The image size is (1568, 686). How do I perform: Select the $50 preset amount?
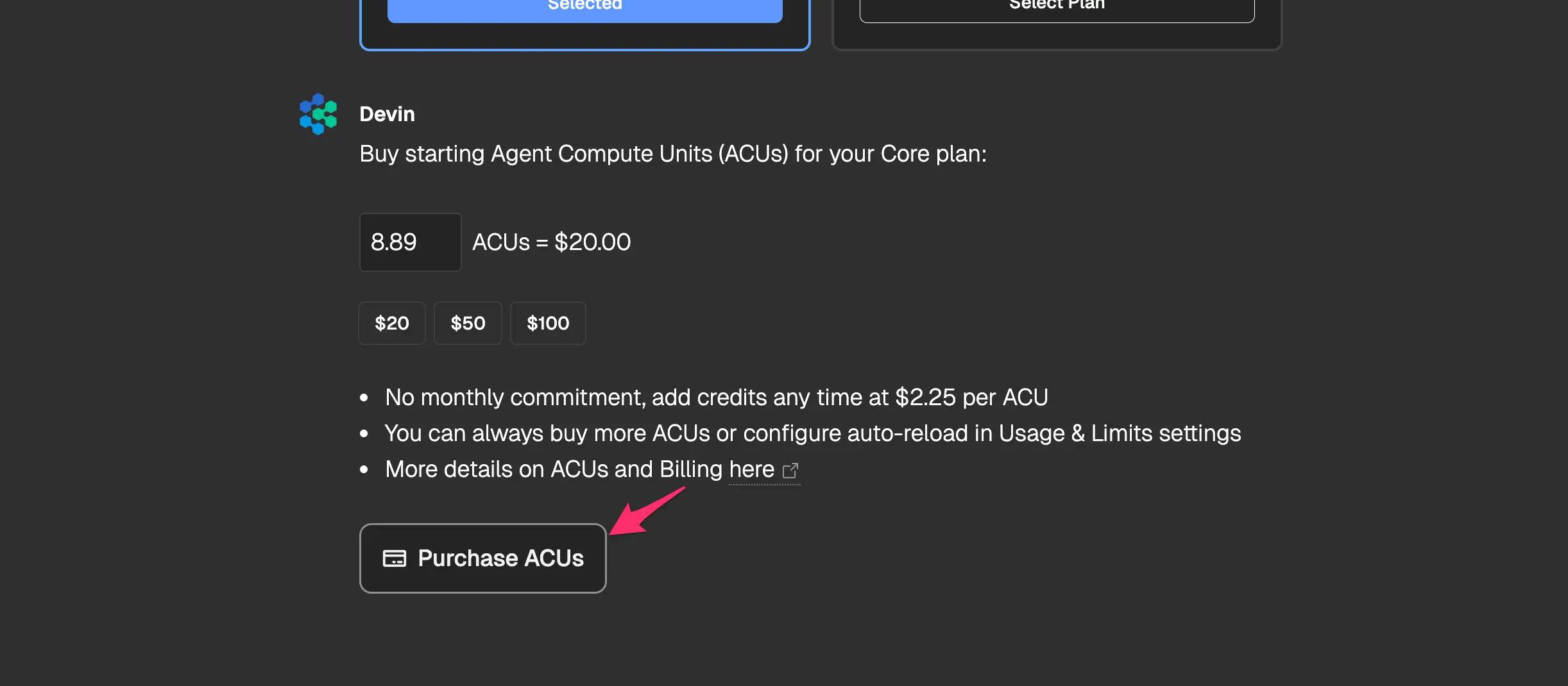[x=468, y=323]
